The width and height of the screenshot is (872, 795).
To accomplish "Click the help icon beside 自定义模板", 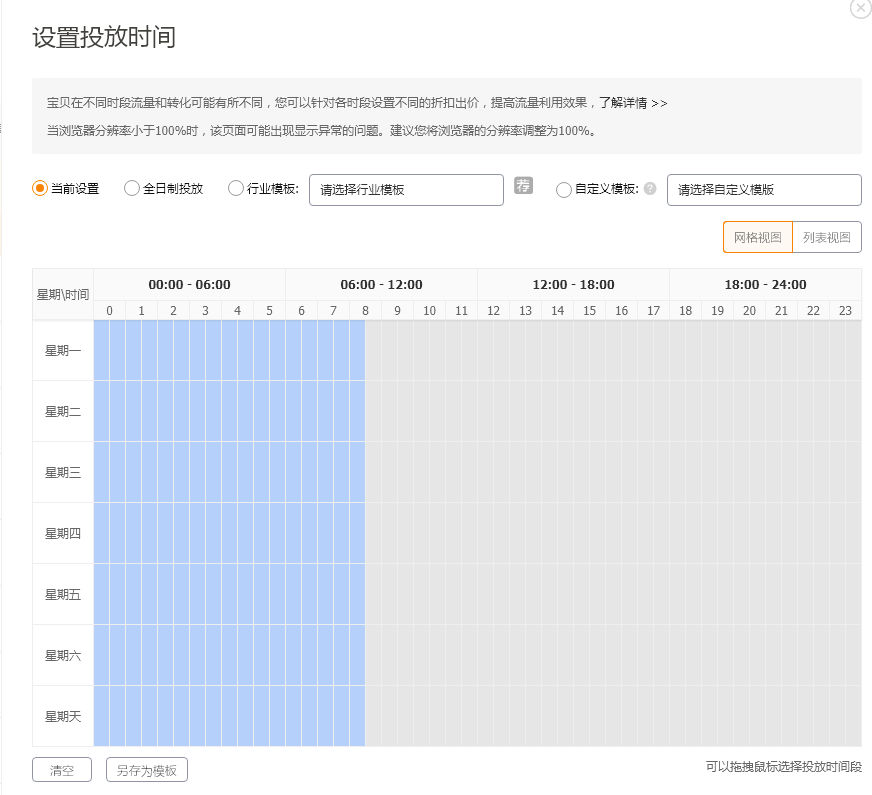I will pyautogui.click(x=650, y=188).
